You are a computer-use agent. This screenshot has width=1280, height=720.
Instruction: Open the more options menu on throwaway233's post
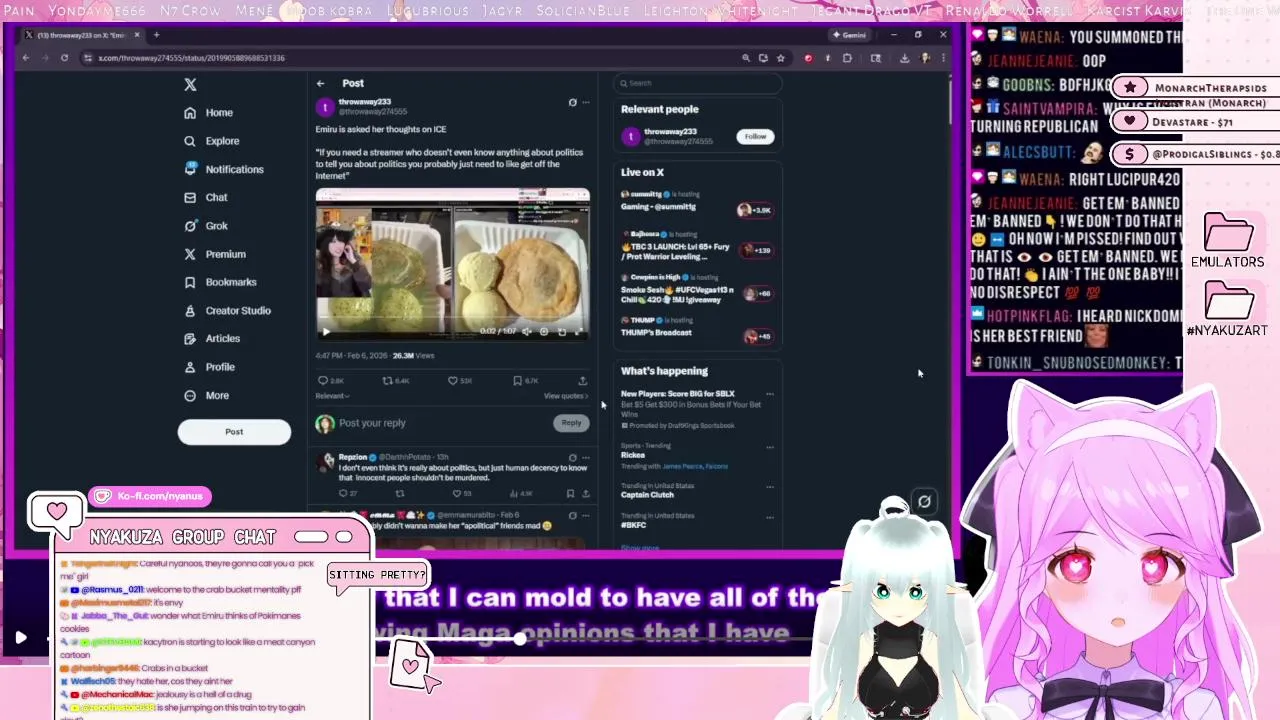tap(586, 103)
